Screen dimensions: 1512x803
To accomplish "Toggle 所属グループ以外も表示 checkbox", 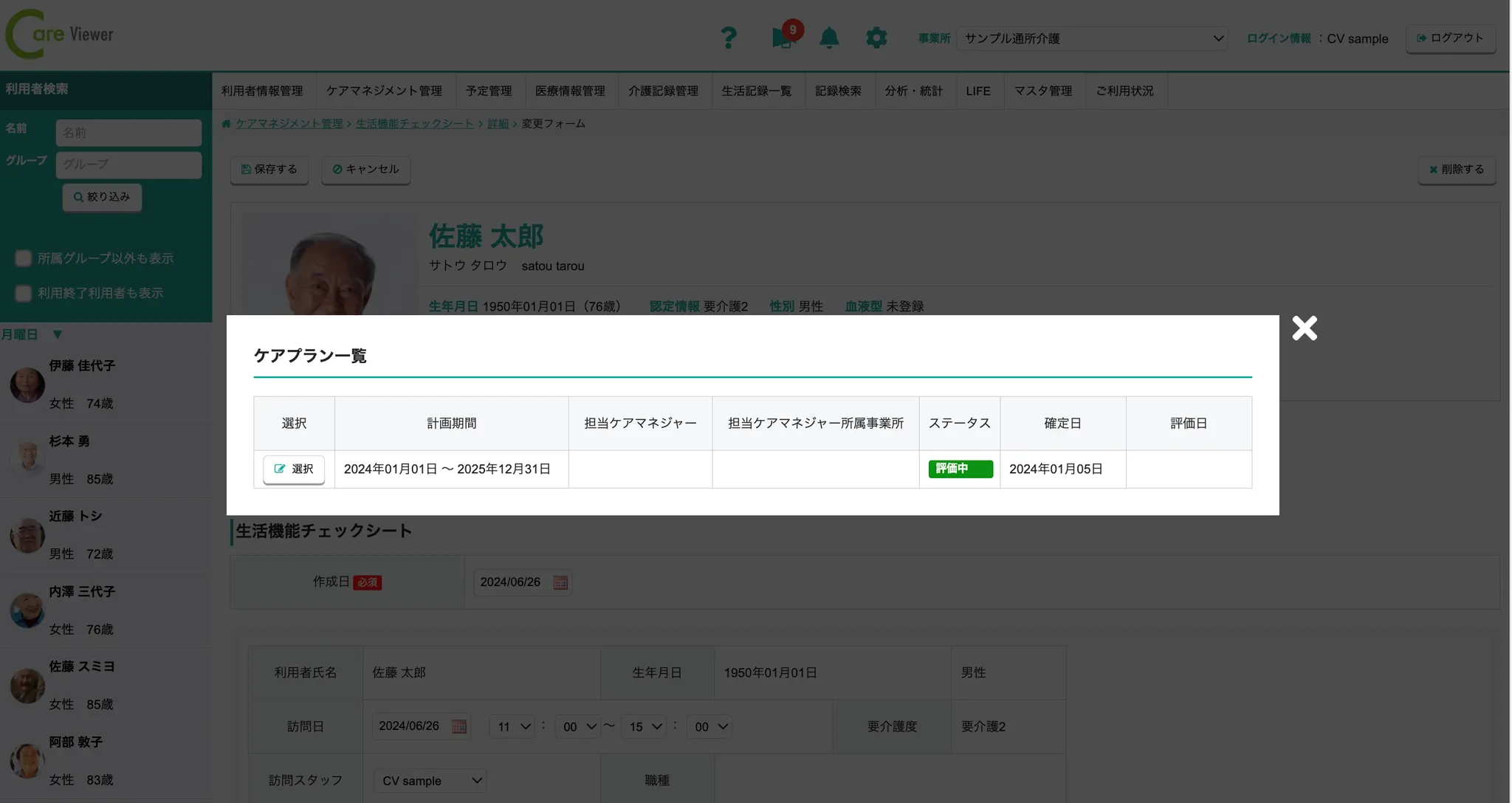I will (24, 258).
